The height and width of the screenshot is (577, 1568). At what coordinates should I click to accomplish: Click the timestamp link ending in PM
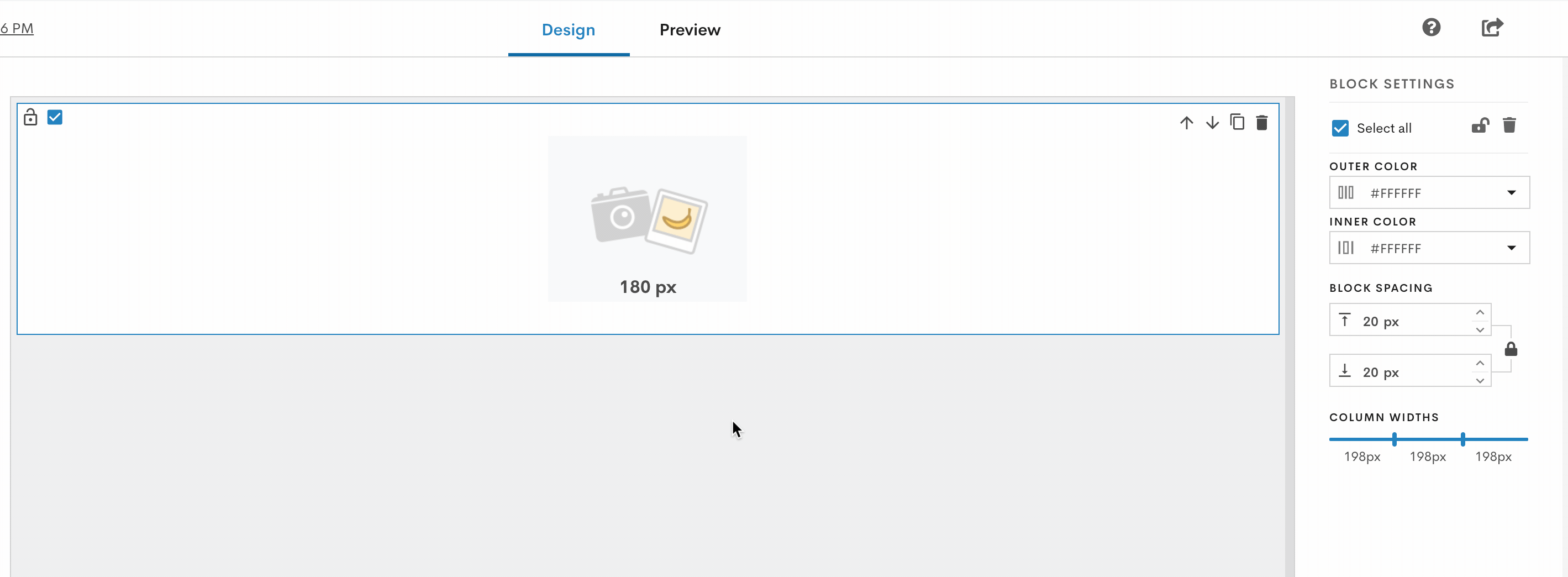(17, 28)
